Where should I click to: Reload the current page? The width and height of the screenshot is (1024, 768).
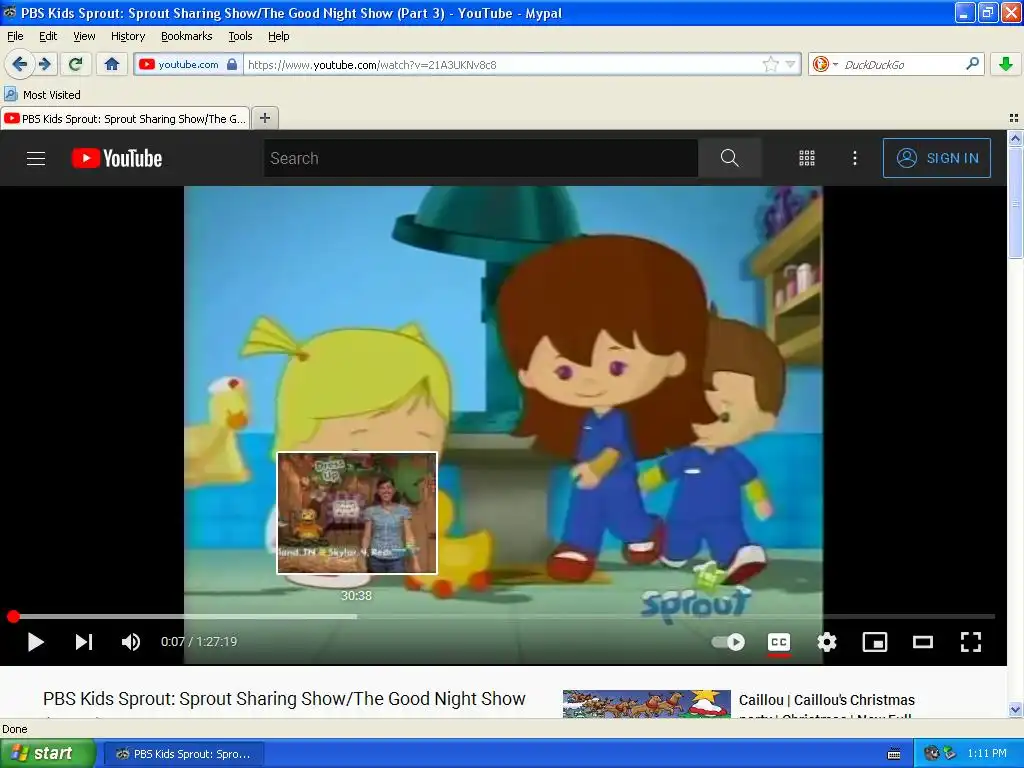click(76, 64)
